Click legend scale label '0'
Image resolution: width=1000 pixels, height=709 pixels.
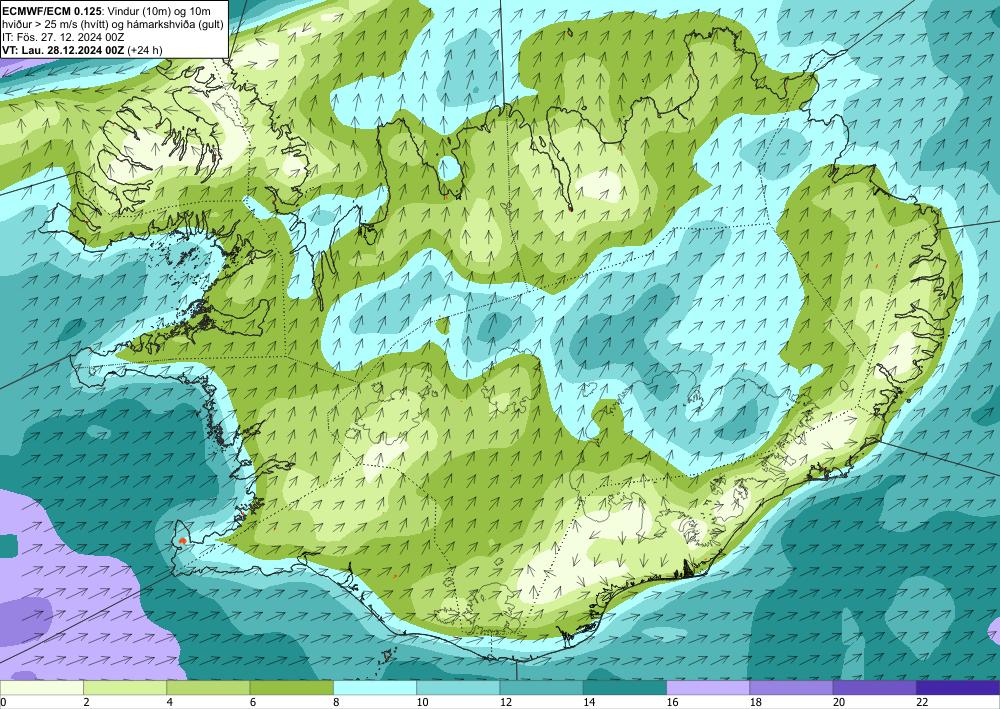(x=3, y=702)
